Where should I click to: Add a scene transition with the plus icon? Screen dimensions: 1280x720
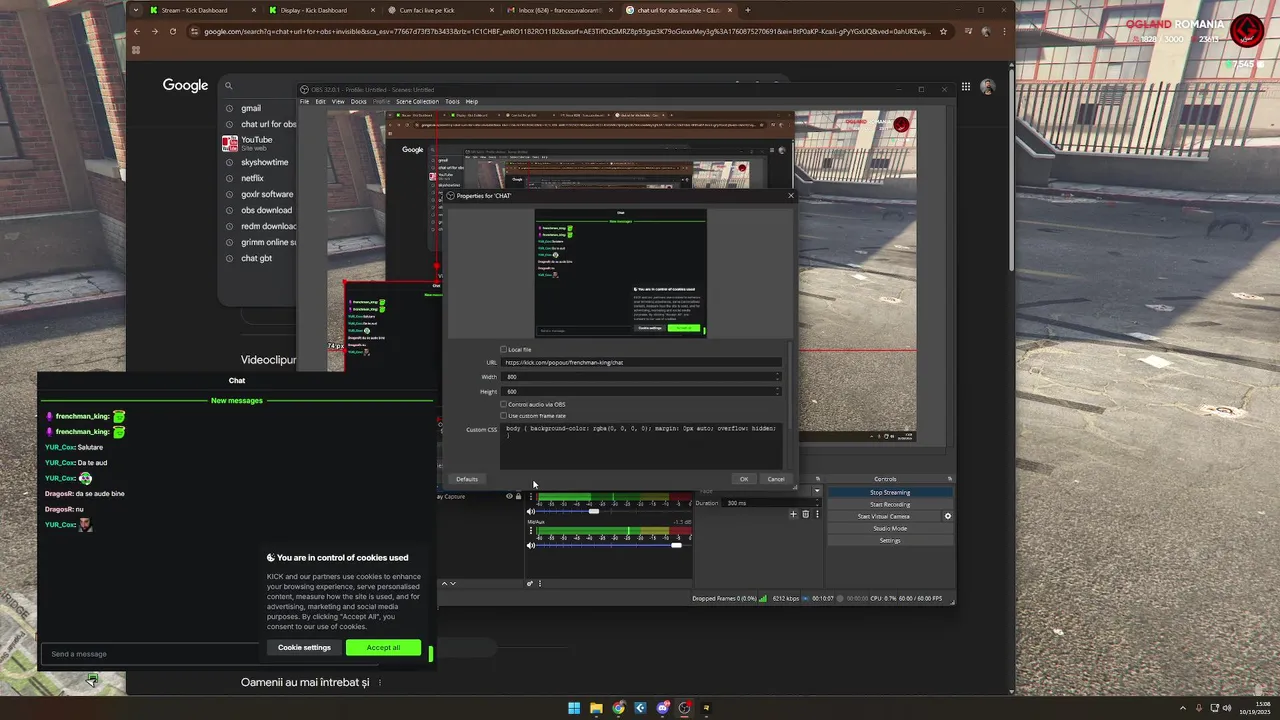click(x=794, y=514)
